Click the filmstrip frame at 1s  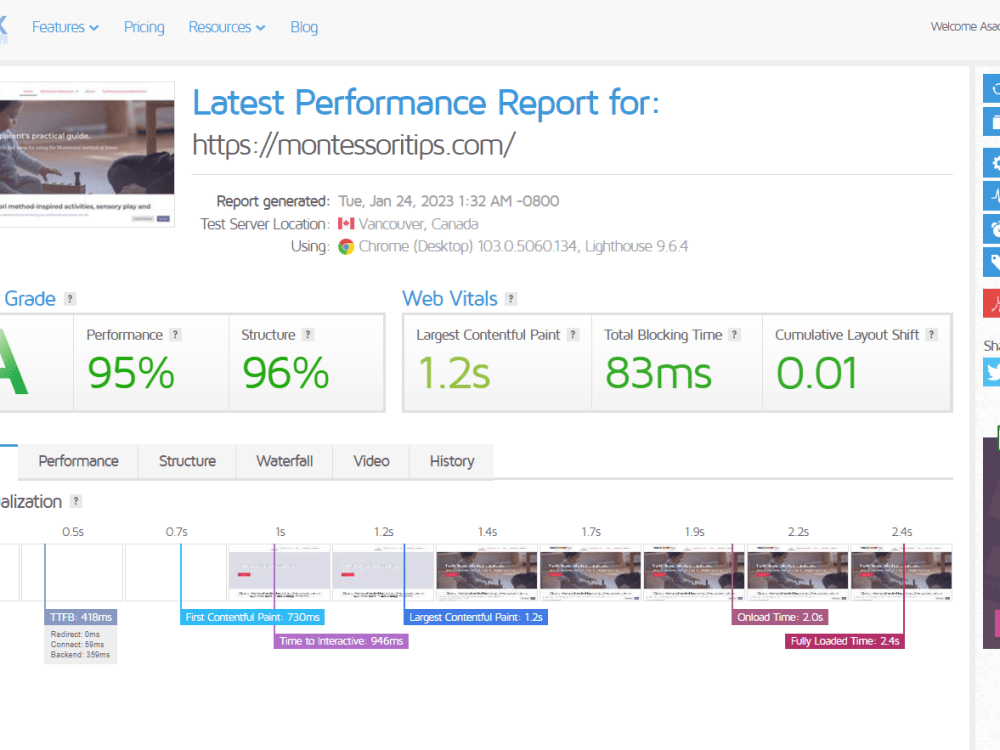point(279,572)
